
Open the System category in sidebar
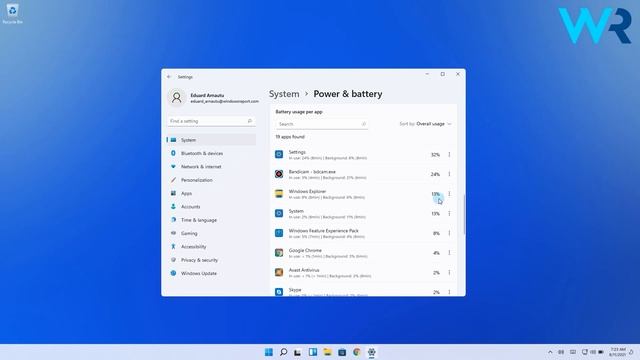(211, 140)
